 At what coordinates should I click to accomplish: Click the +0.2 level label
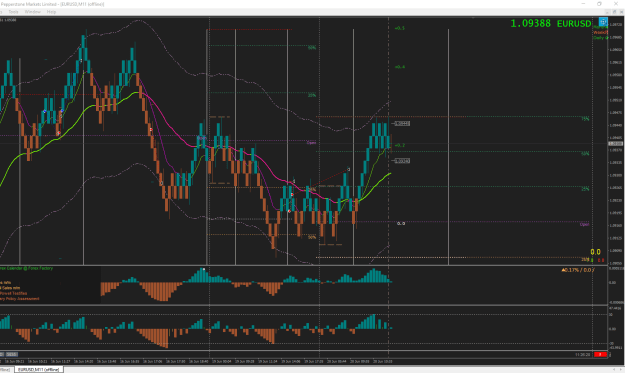[x=399, y=145]
